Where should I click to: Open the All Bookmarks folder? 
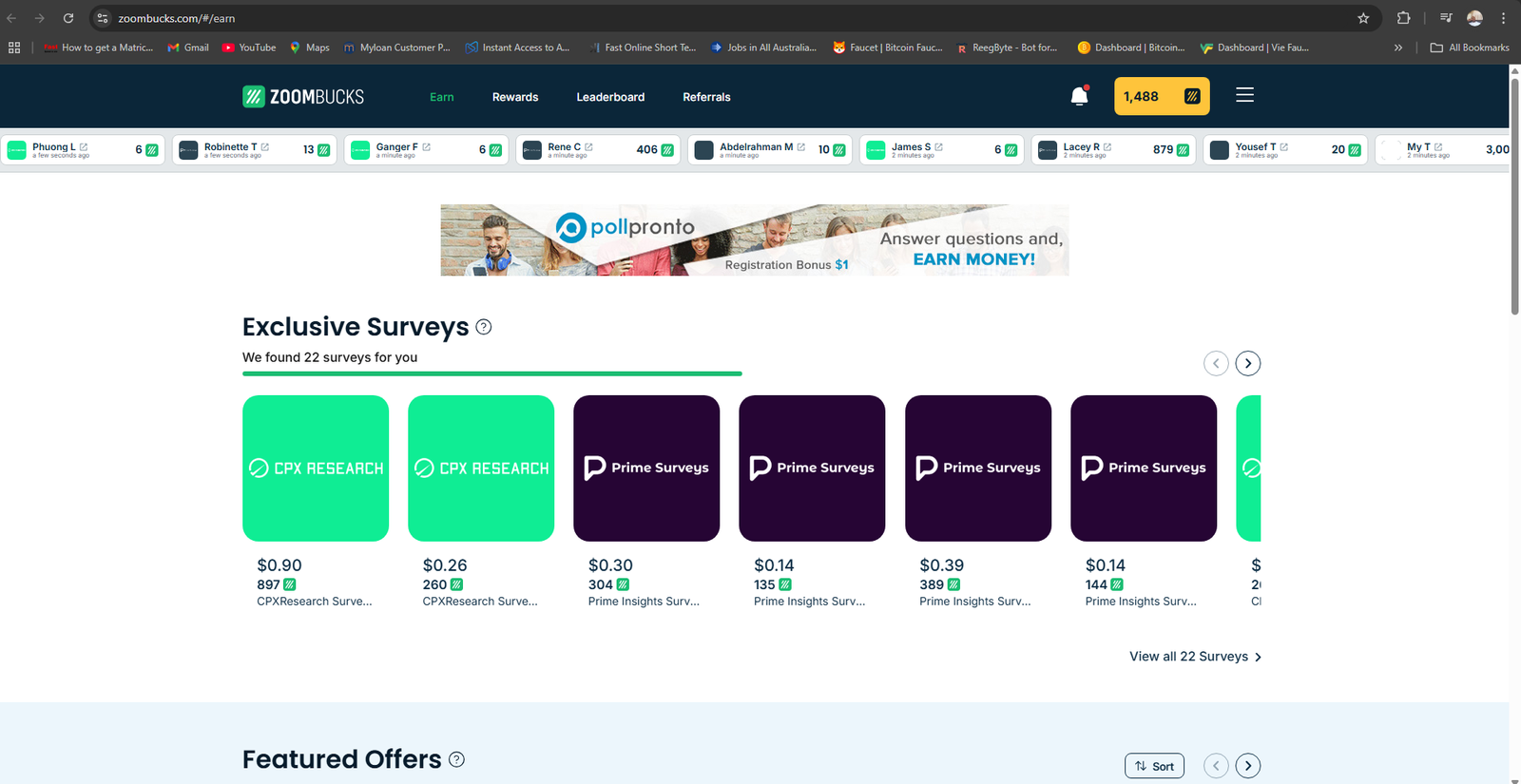[1470, 48]
